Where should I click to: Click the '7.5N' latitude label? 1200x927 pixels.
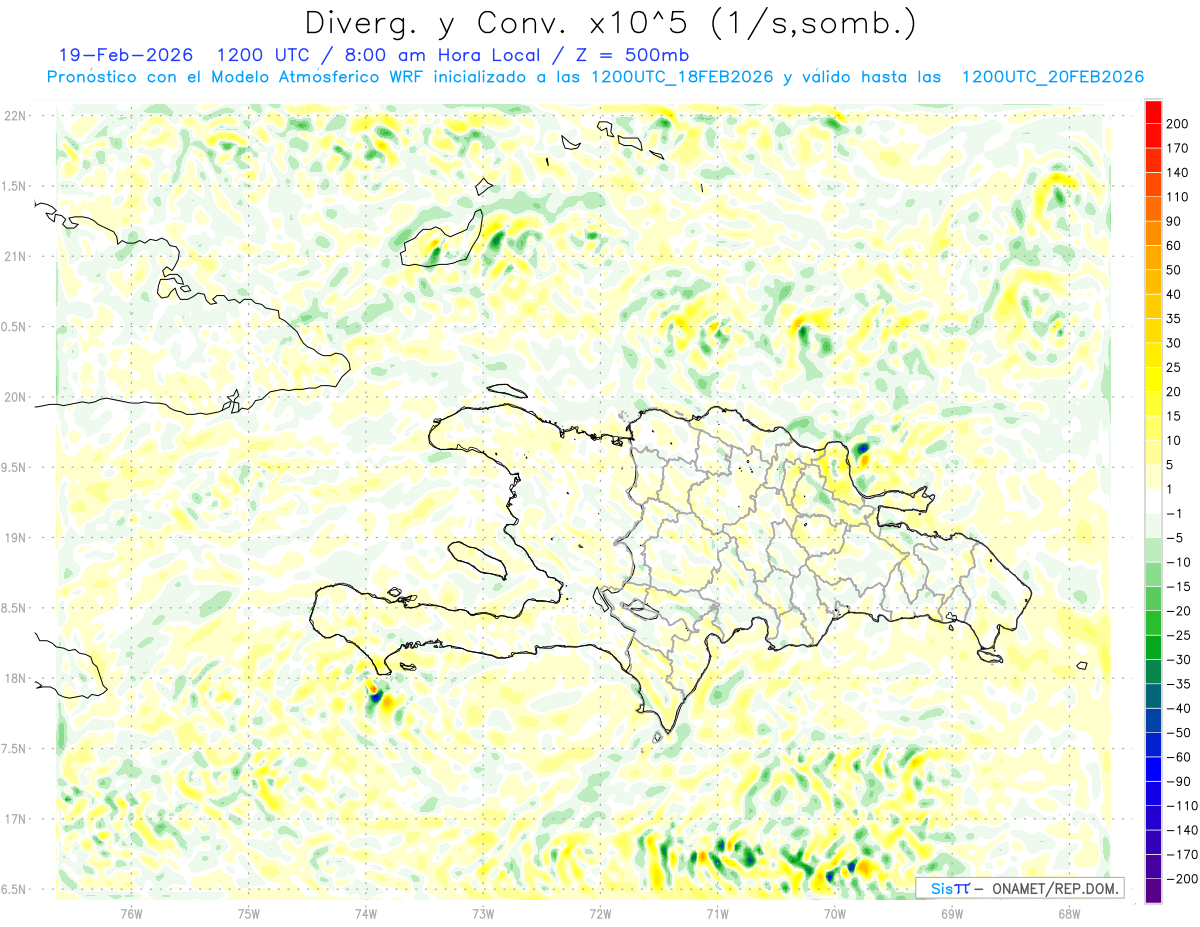(x=15, y=749)
